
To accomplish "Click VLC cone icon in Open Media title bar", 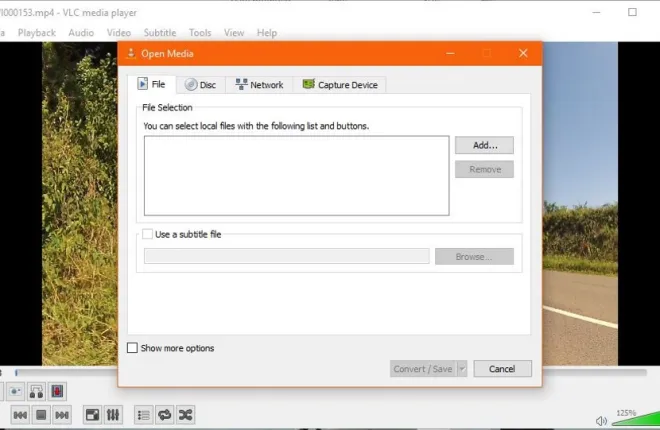I will click(x=131, y=53).
